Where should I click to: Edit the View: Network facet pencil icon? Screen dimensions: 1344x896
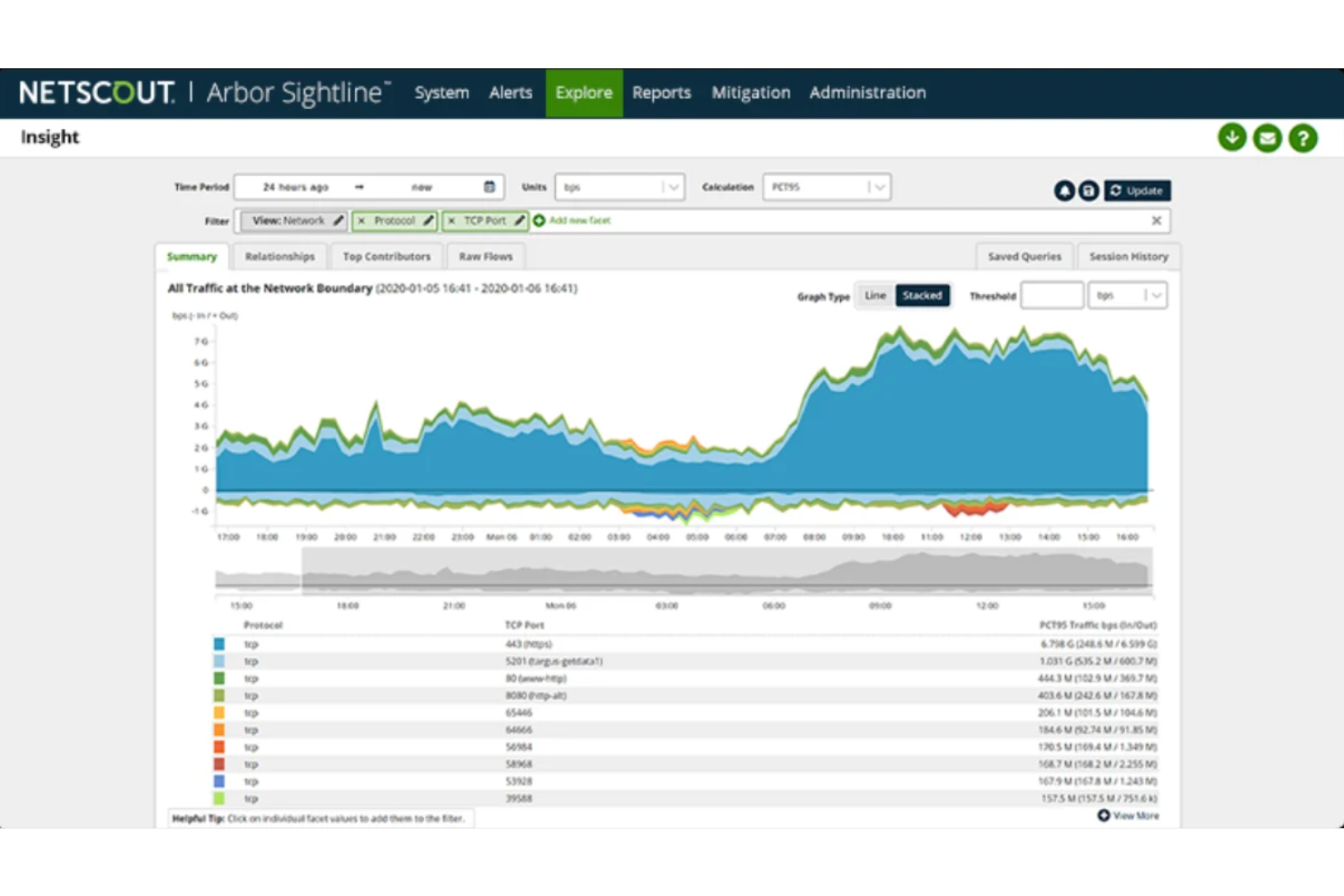click(337, 221)
